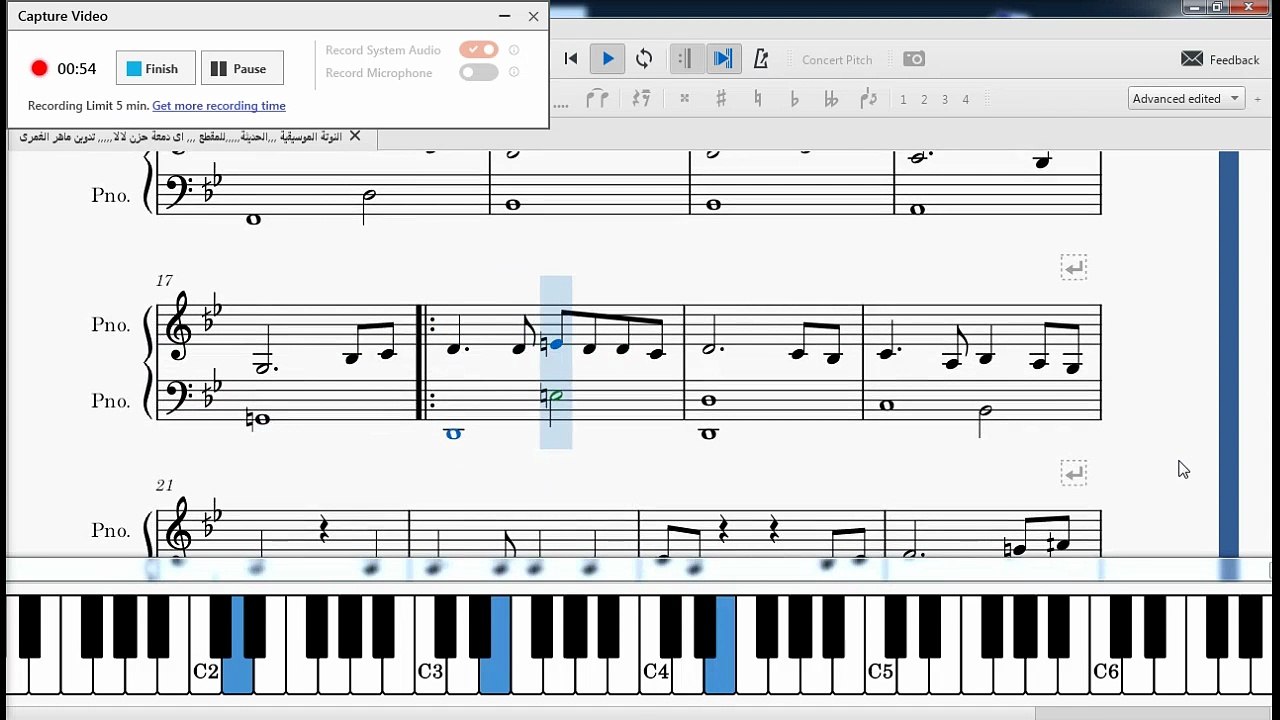Click Finish in Capture Video
The height and width of the screenshot is (720, 1280).
(155, 69)
